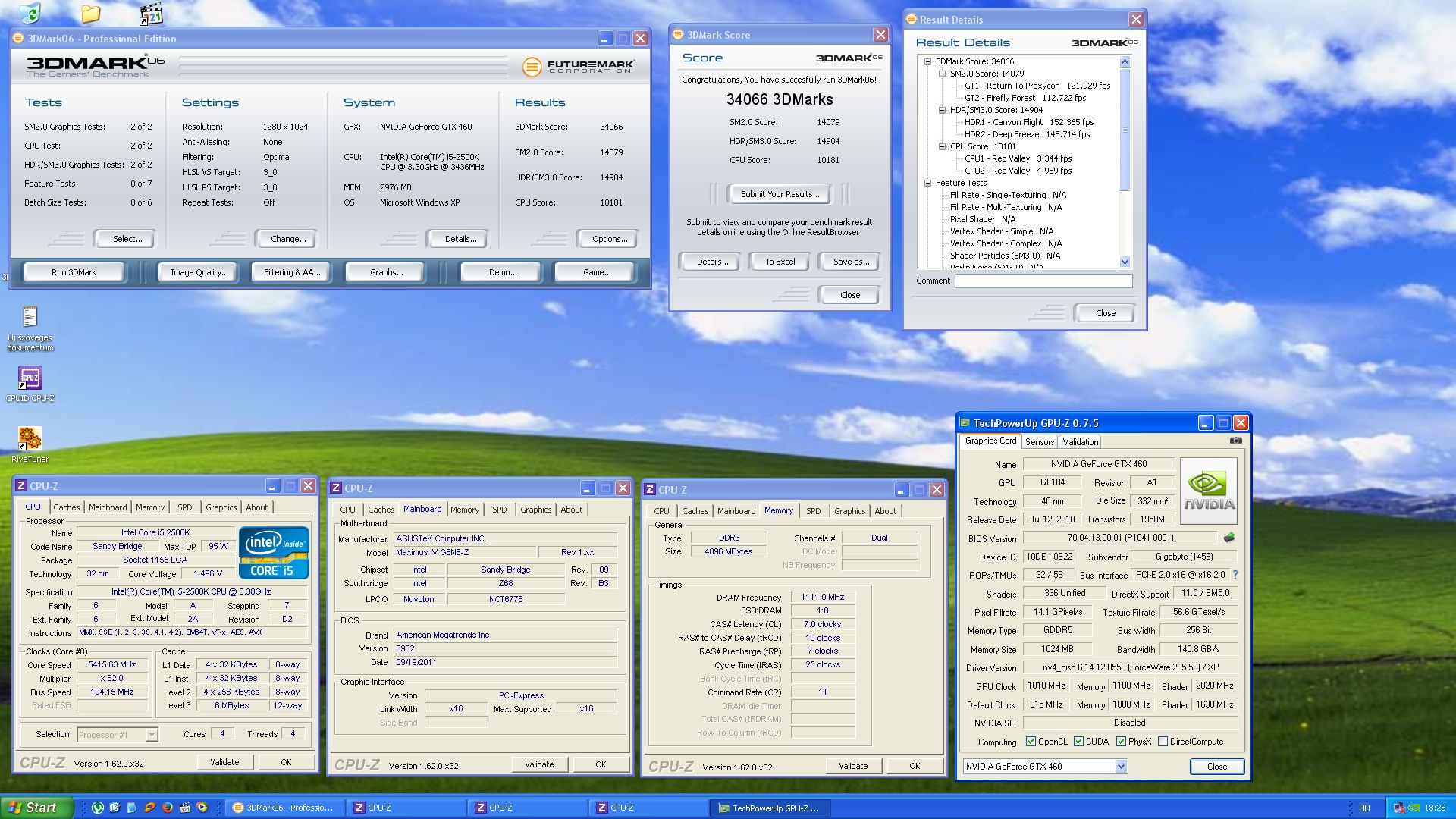
Task: Toggle OpenCL checkbox in GPU-Z
Action: [x=1031, y=742]
